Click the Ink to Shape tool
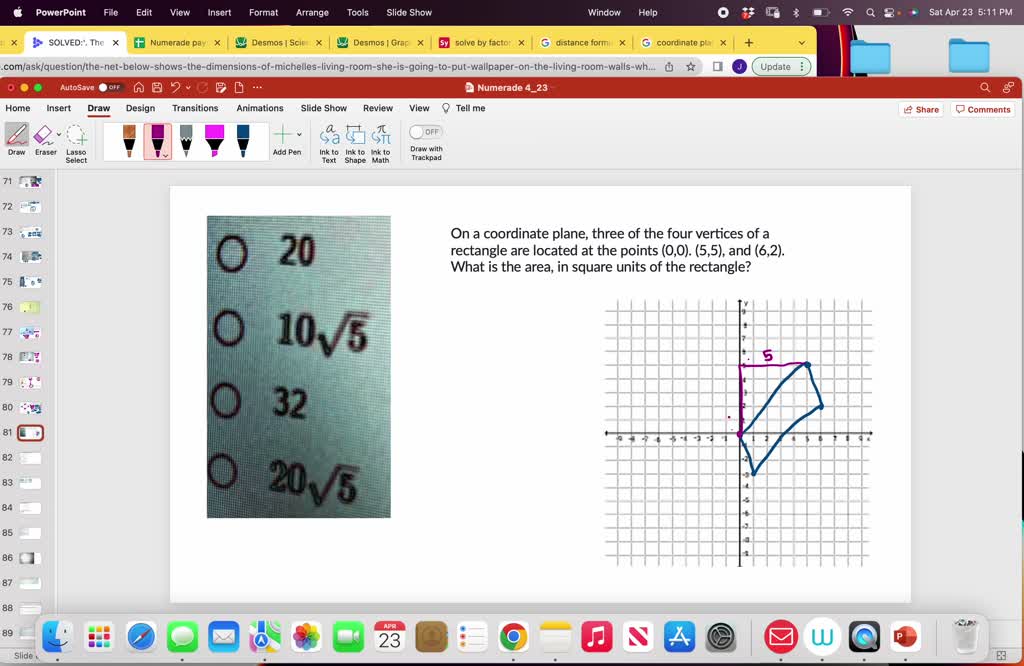 click(x=355, y=140)
